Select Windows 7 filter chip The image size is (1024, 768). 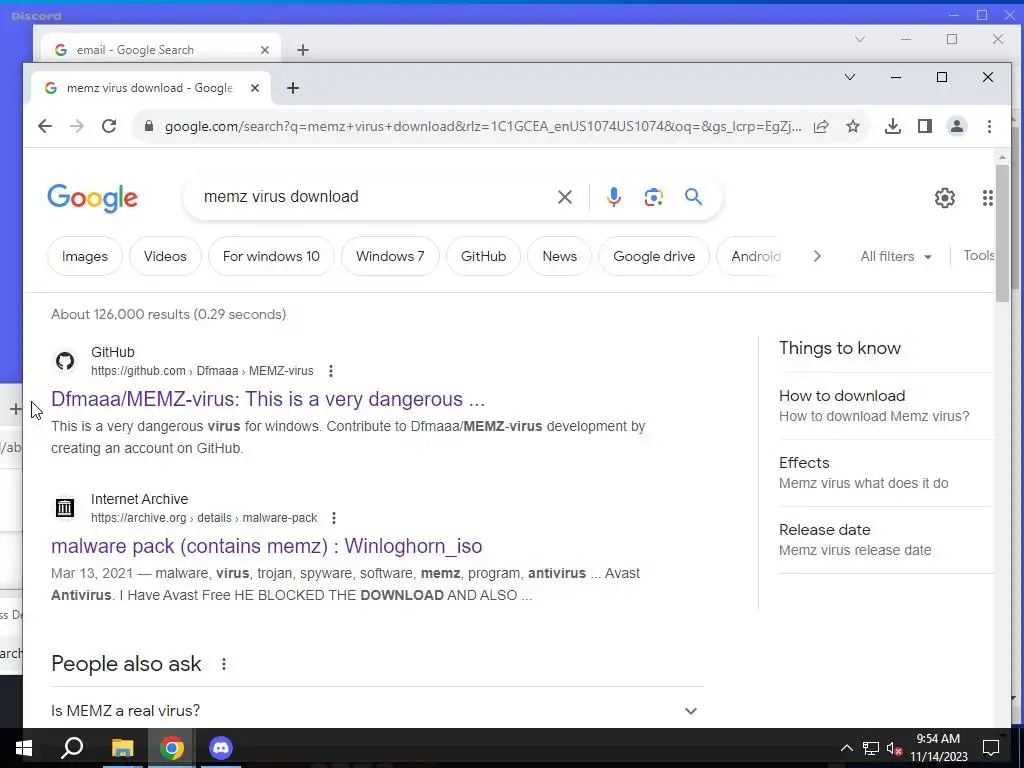pyautogui.click(x=390, y=256)
